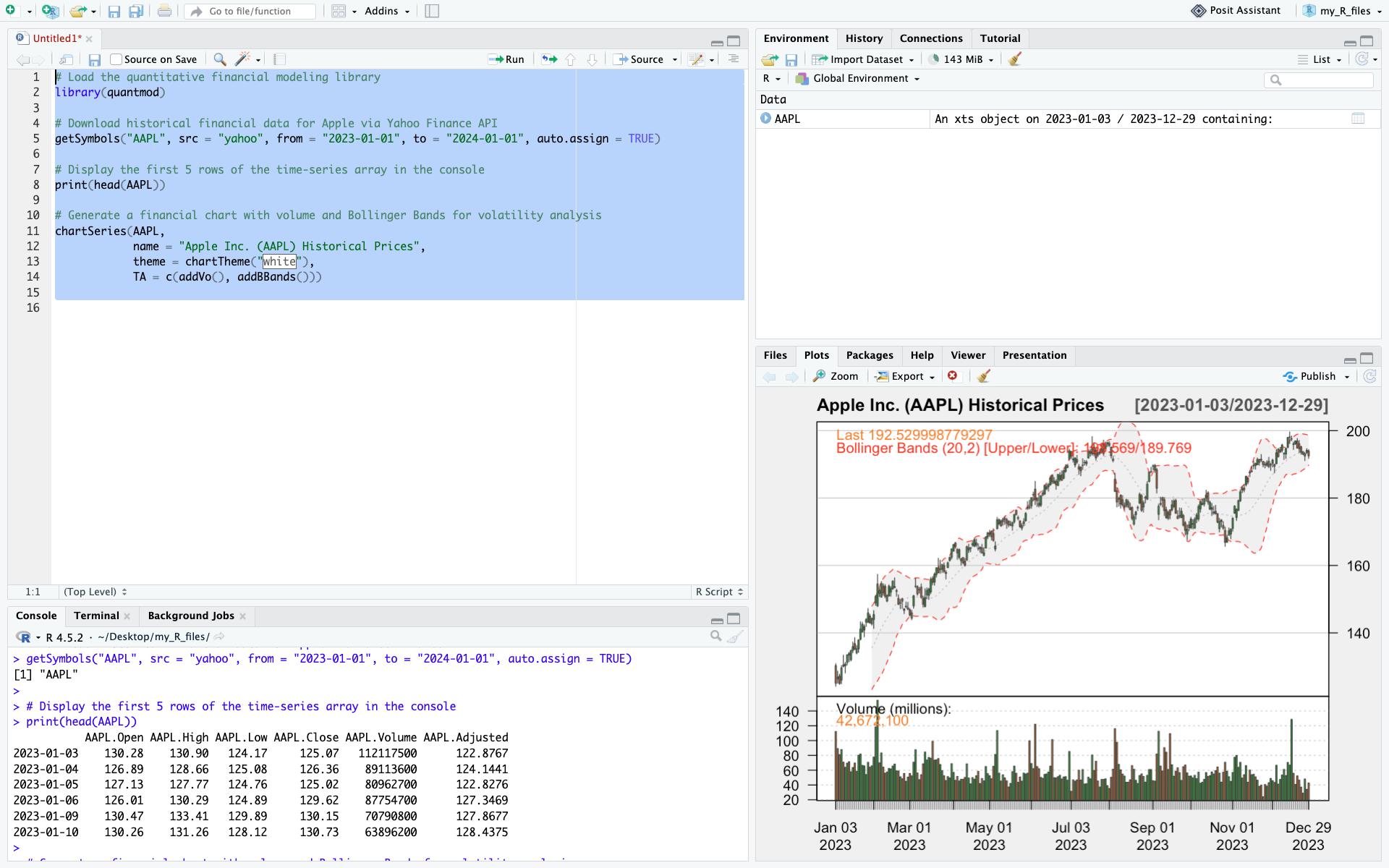
Task: Open List view mode dropdown
Action: coord(1320,59)
